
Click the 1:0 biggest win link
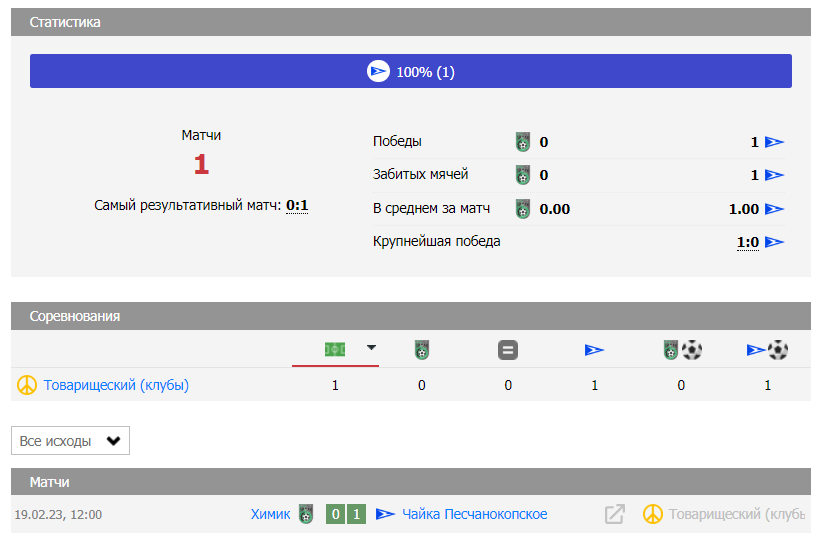coord(747,242)
